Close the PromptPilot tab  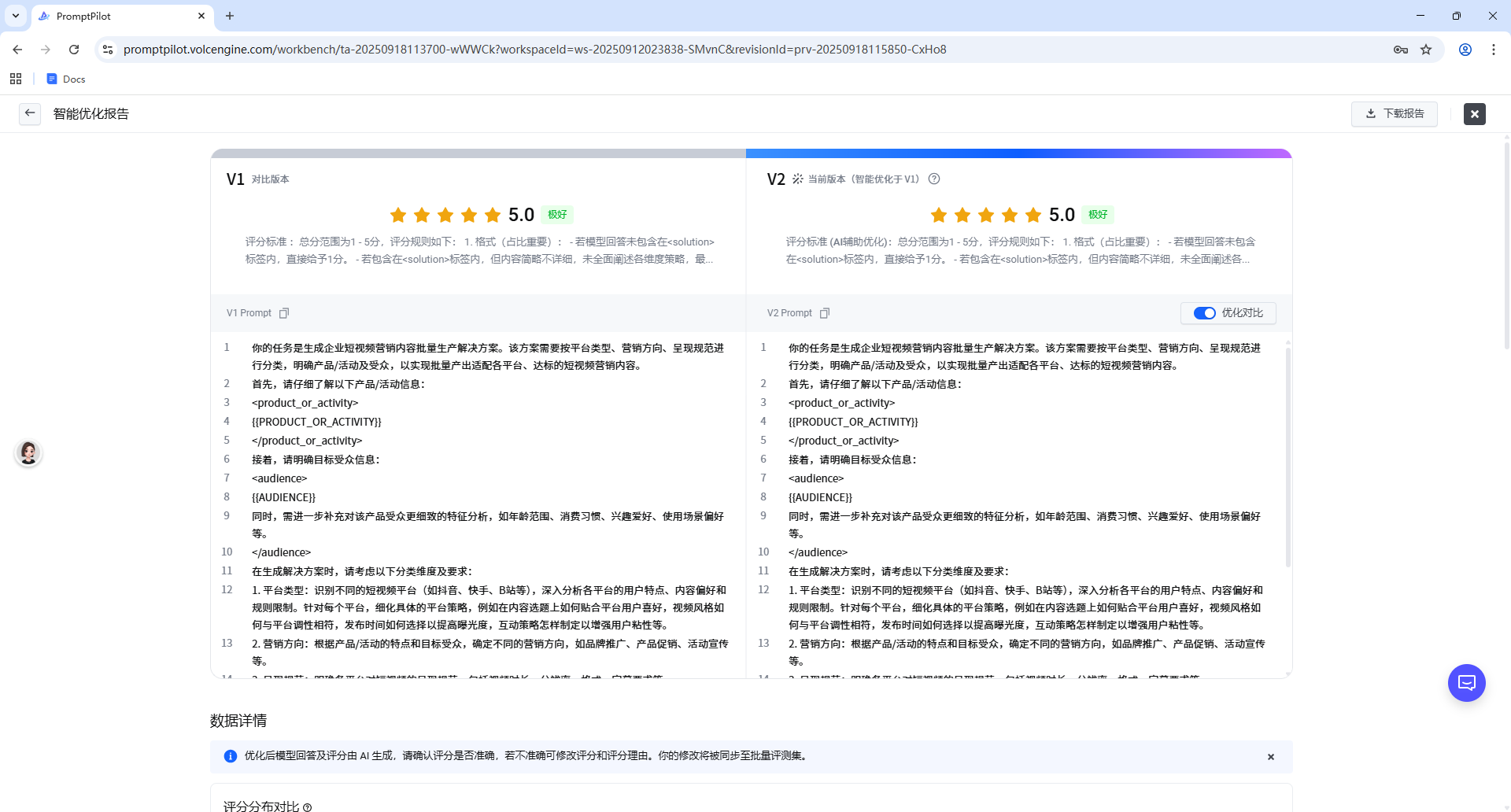click(x=201, y=16)
